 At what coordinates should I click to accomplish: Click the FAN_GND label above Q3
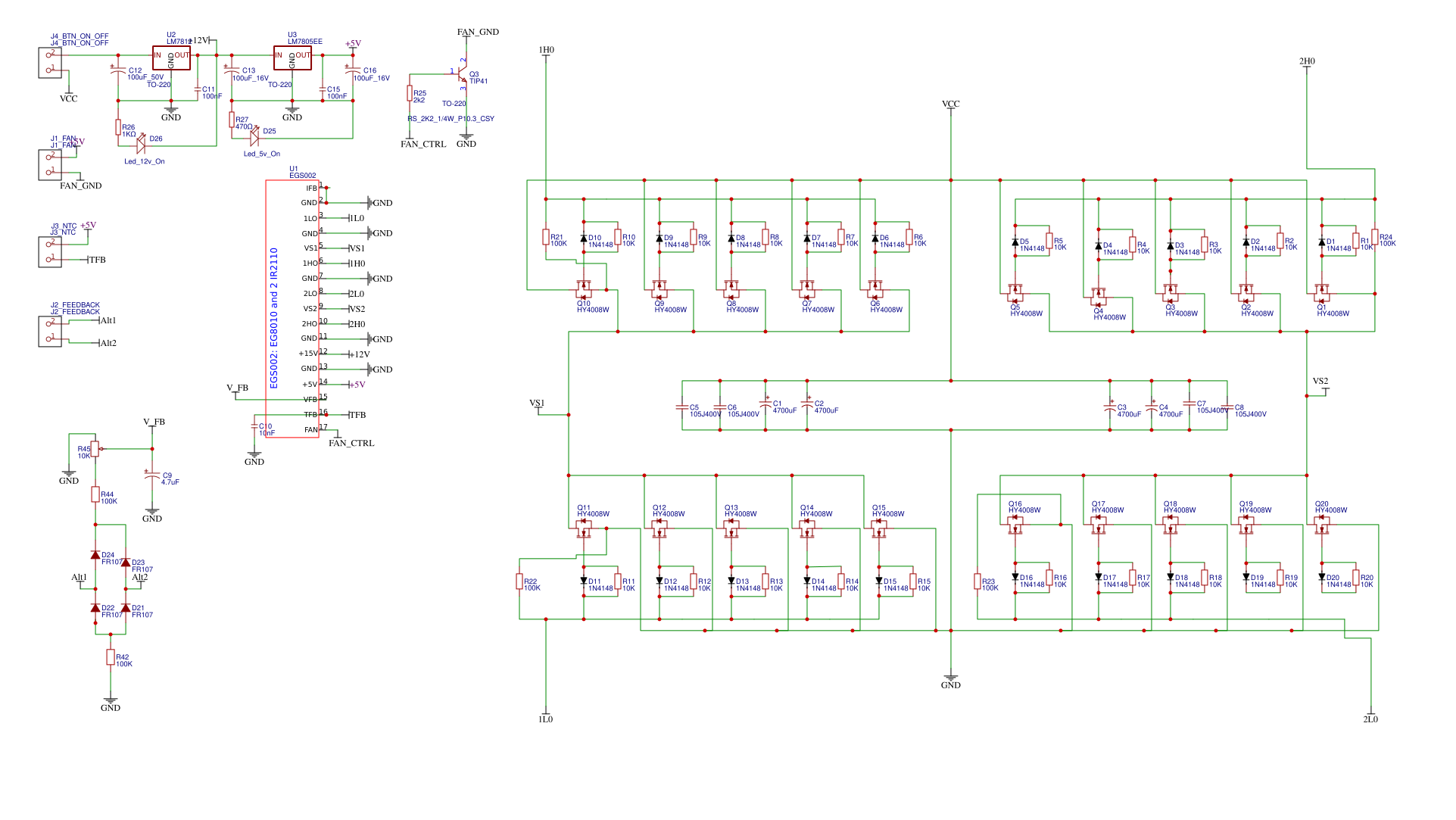pos(478,32)
